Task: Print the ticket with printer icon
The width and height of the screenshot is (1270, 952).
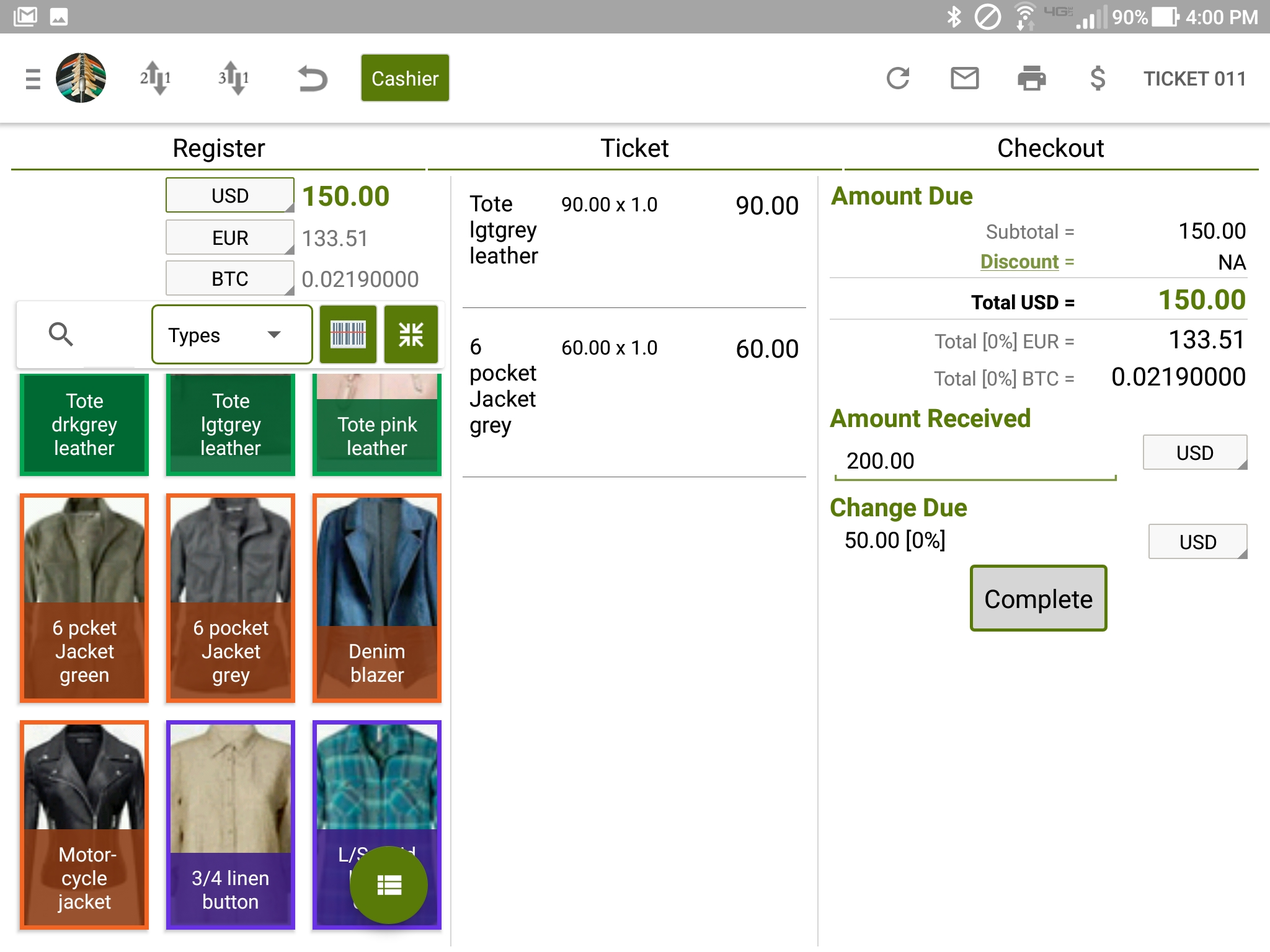Action: click(x=1031, y=79)
